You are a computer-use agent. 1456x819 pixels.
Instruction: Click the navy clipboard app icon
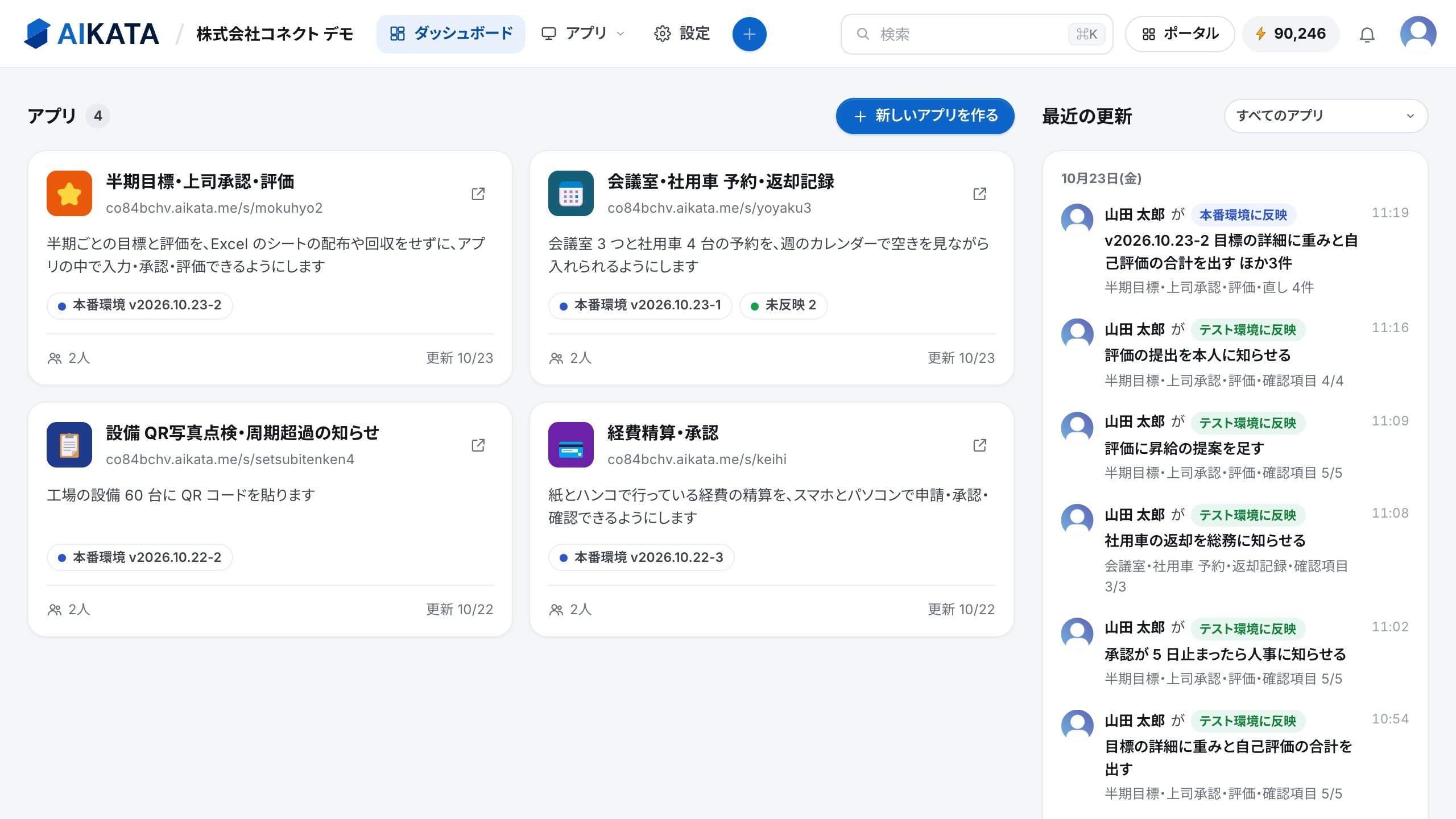(x=69, y=445)
